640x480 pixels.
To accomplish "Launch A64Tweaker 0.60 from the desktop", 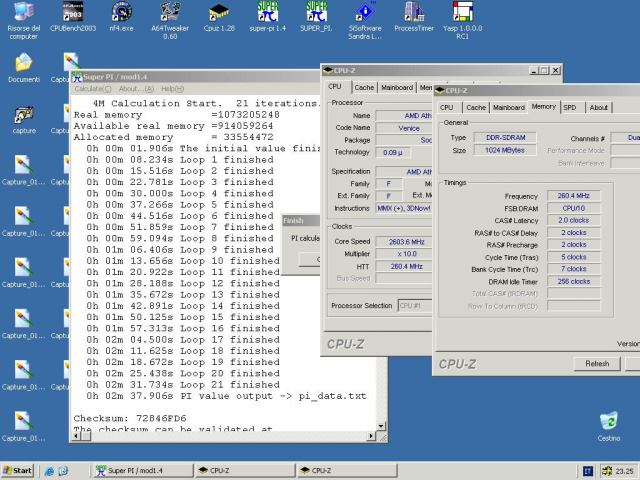I will (x=170, y=20).
